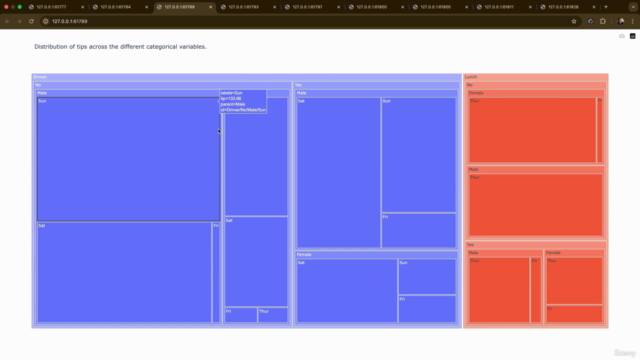640x360 pixels.
Task: Close the 127.0.0.1:61784 tab
Action: coord(147,7)
